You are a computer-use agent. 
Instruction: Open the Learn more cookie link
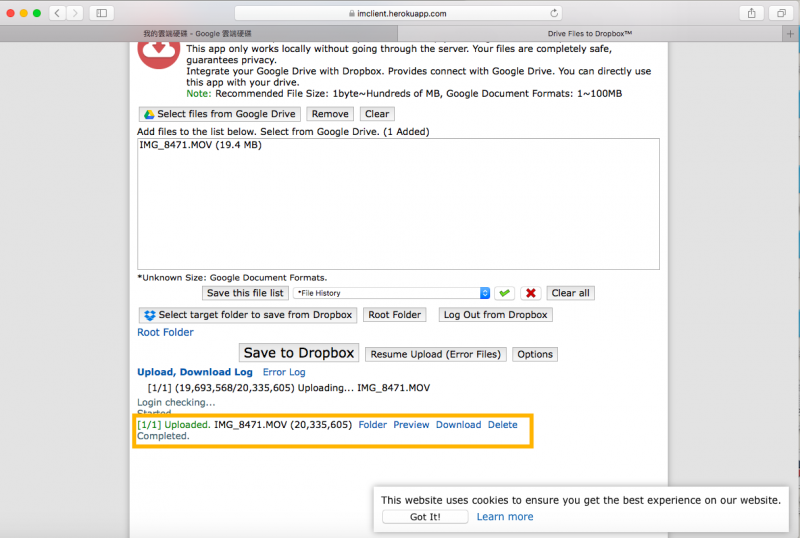click(505, 517)
